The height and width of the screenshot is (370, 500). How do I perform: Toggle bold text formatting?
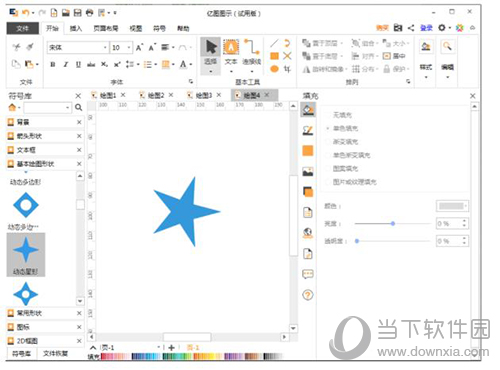[x=53, y=64]
